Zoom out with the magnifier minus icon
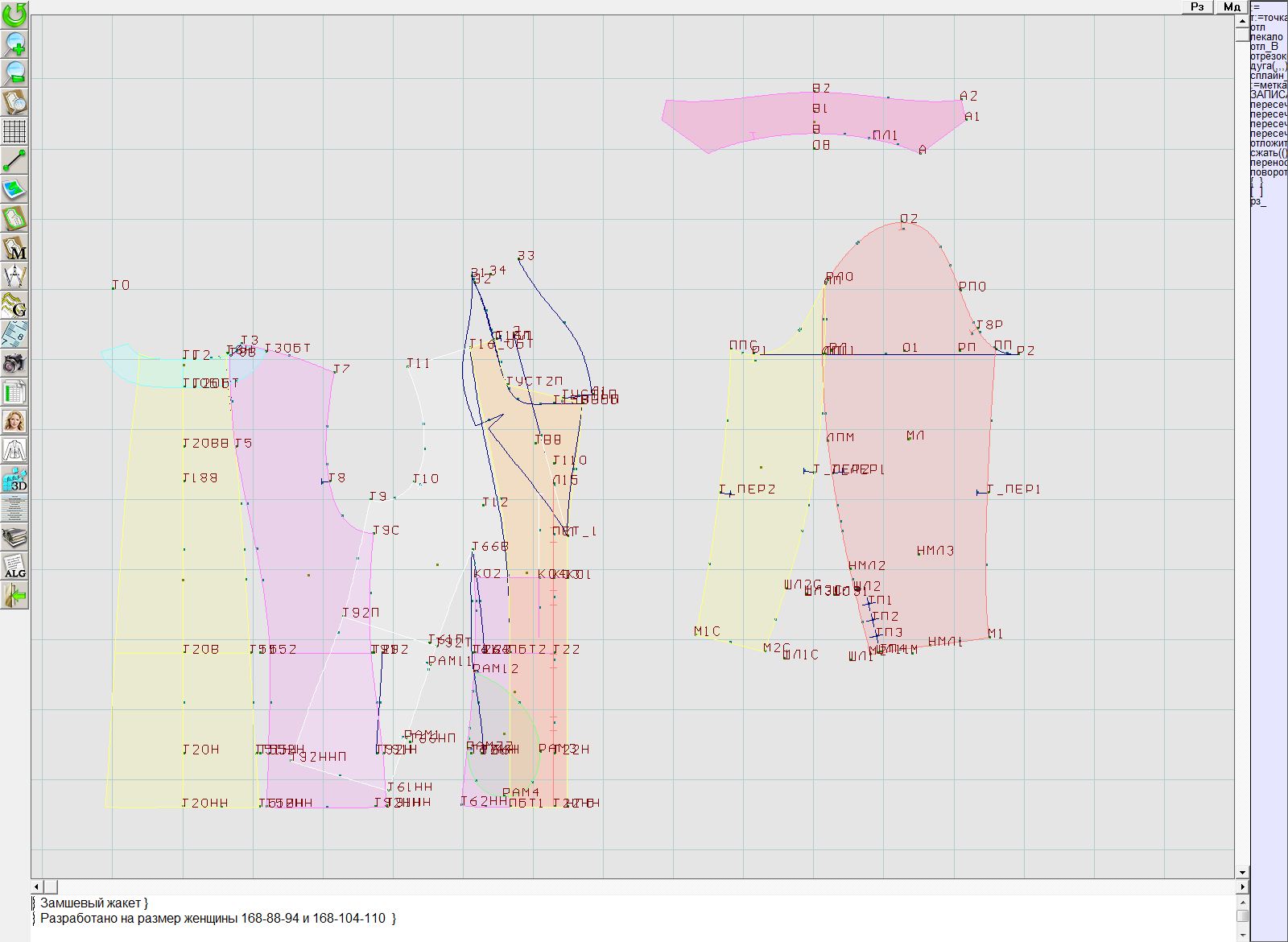The width and height of the screenshot is (1288, 942). pos(14,72)
